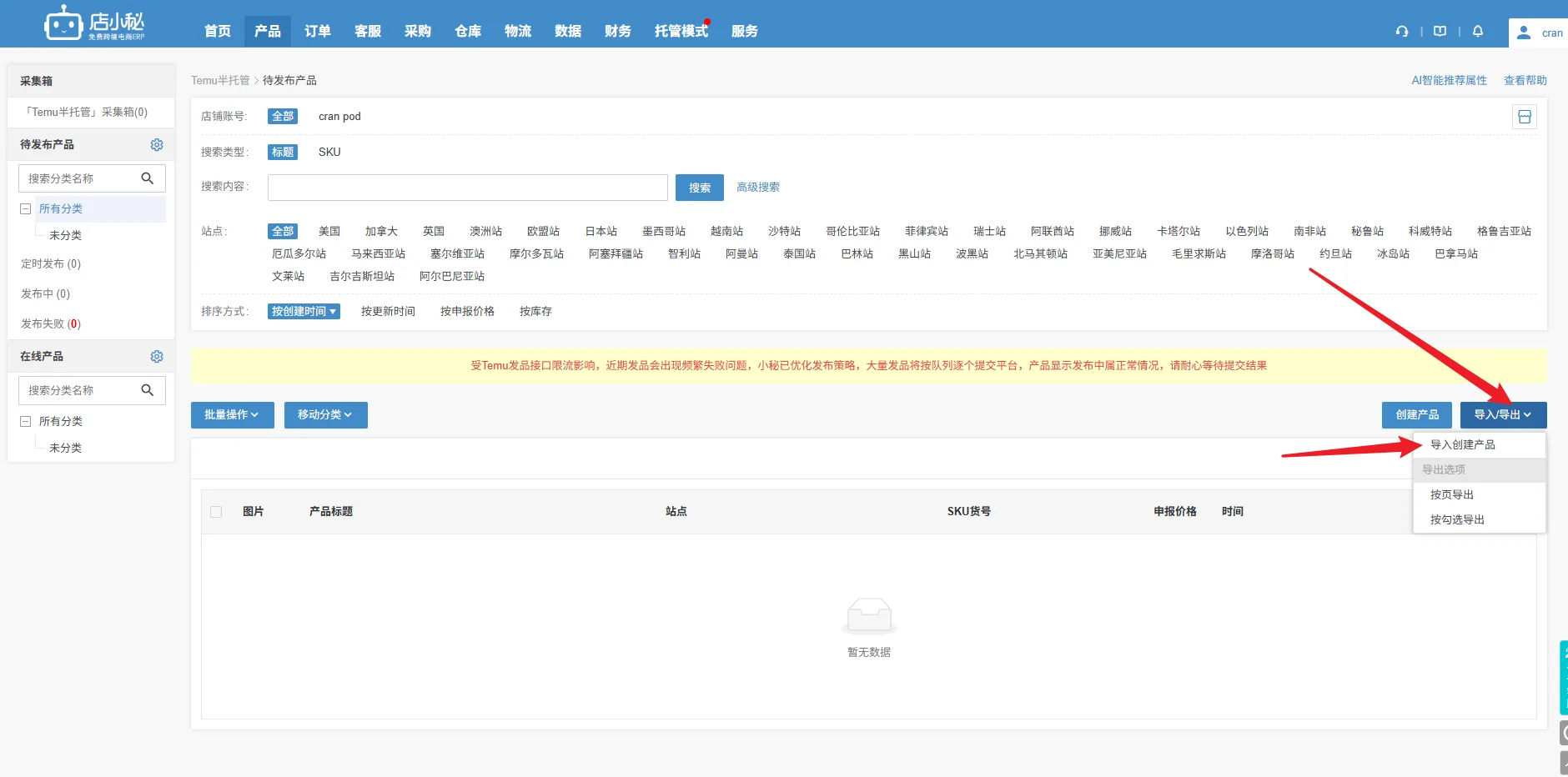Choose 导入创建产品 from the dropdown menu
The image size is (1568, 777).
point(1462,444)
